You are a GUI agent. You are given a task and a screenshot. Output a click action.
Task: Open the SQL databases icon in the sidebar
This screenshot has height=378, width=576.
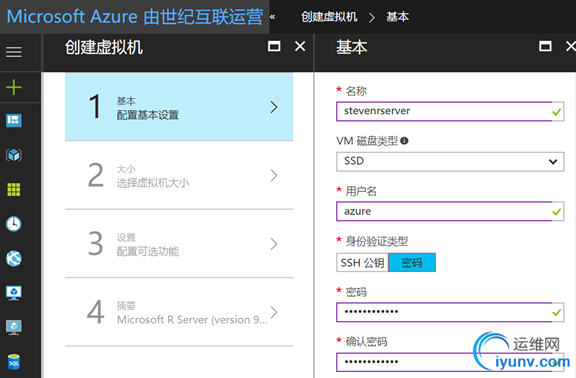[14, 361]
